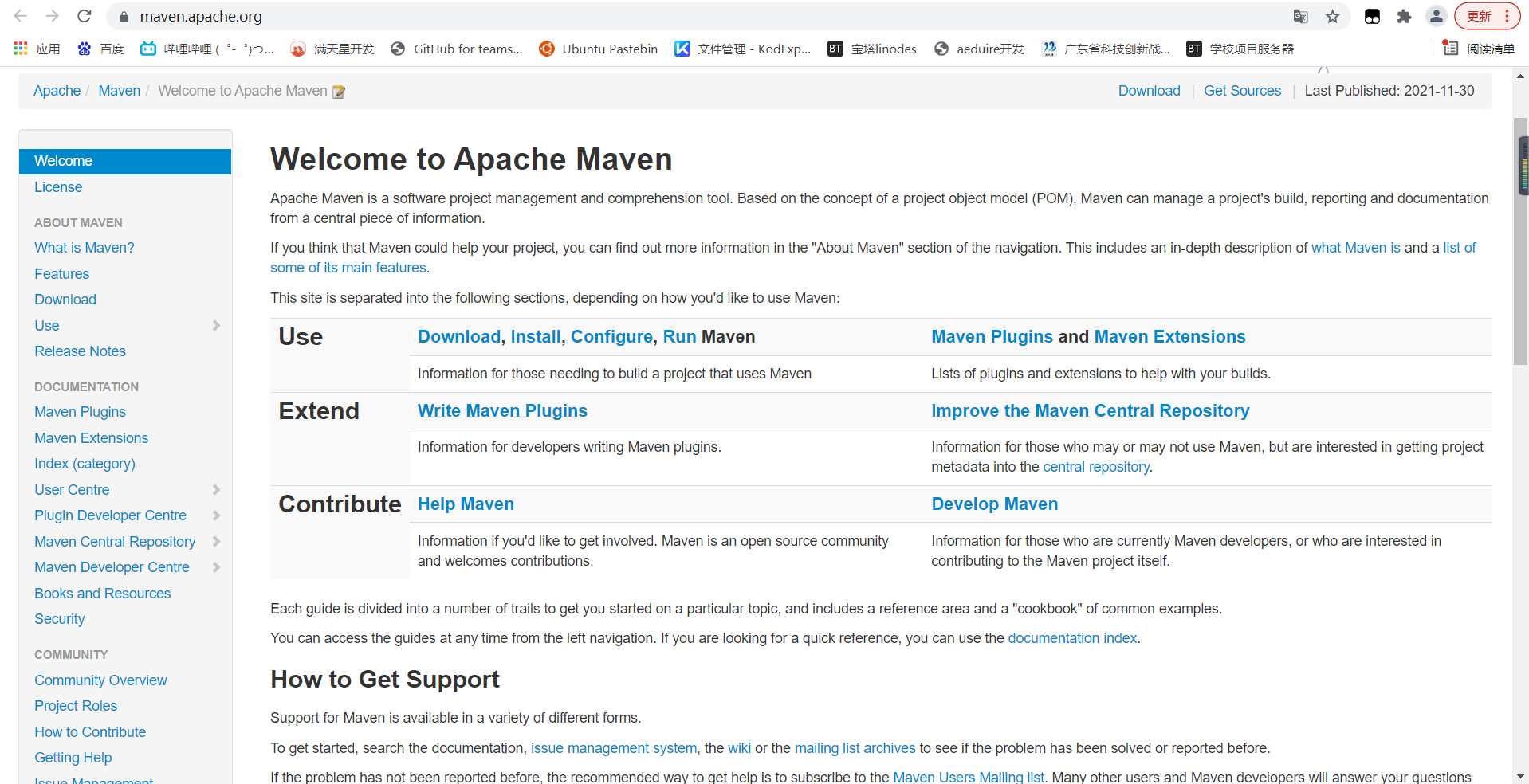The width and height of the screenshot is (1529, 784).
Task: Click Develop Maven link
Action: (x=995, y=504)
